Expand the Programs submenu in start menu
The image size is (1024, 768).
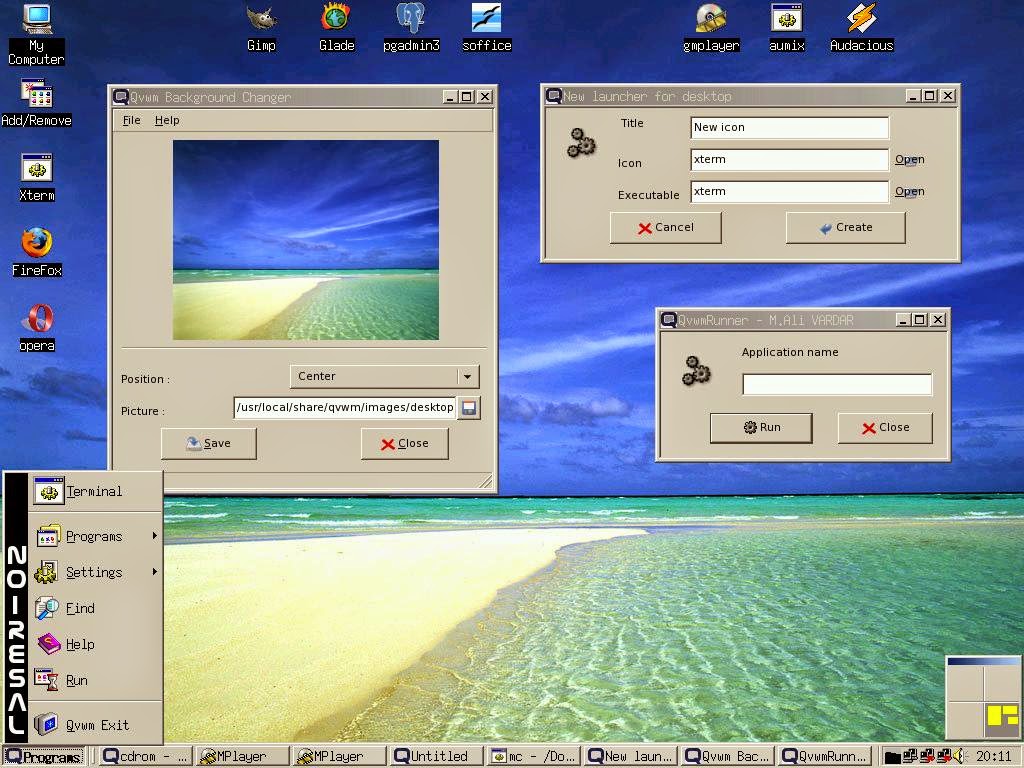point(94,537)
